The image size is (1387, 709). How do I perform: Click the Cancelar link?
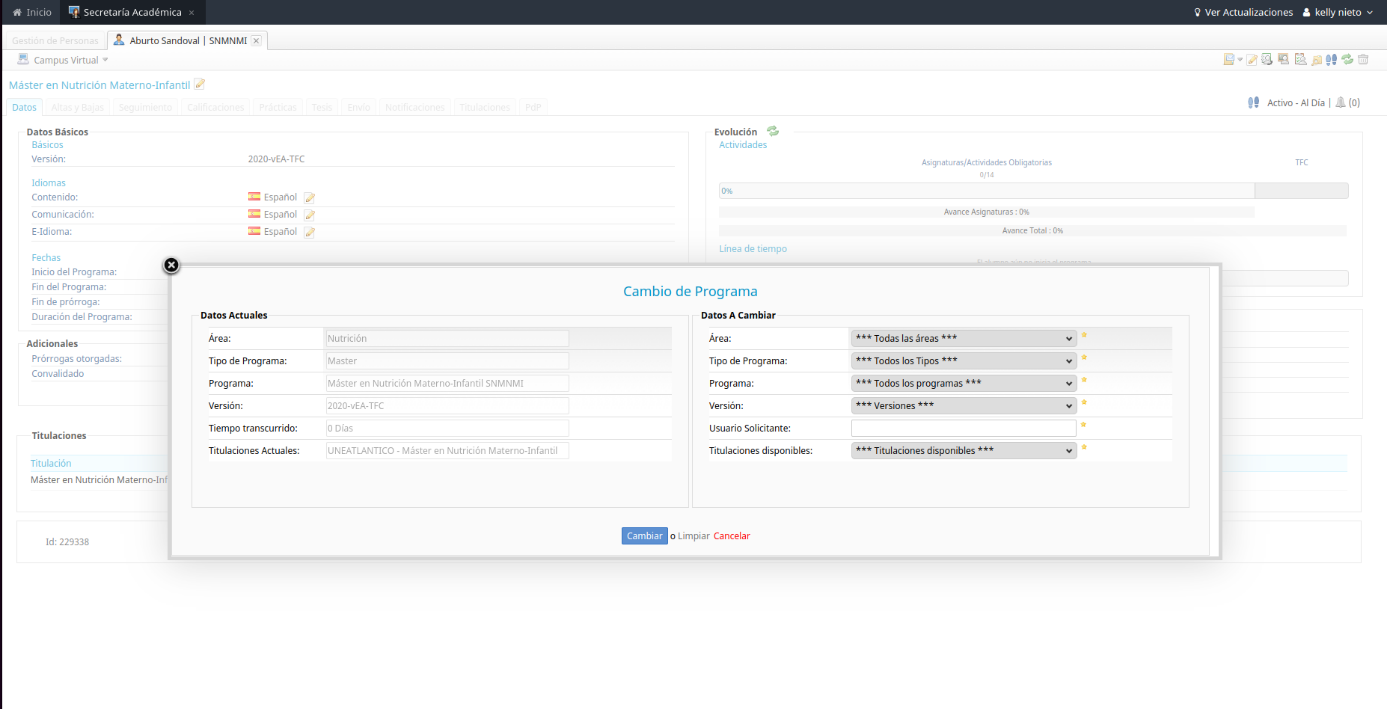[x=731, y=536]
